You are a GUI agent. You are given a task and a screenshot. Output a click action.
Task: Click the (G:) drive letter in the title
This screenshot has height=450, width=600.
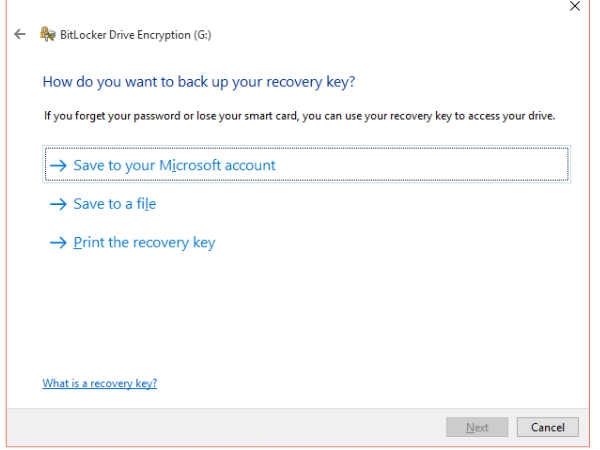click(x=202, y=35)
